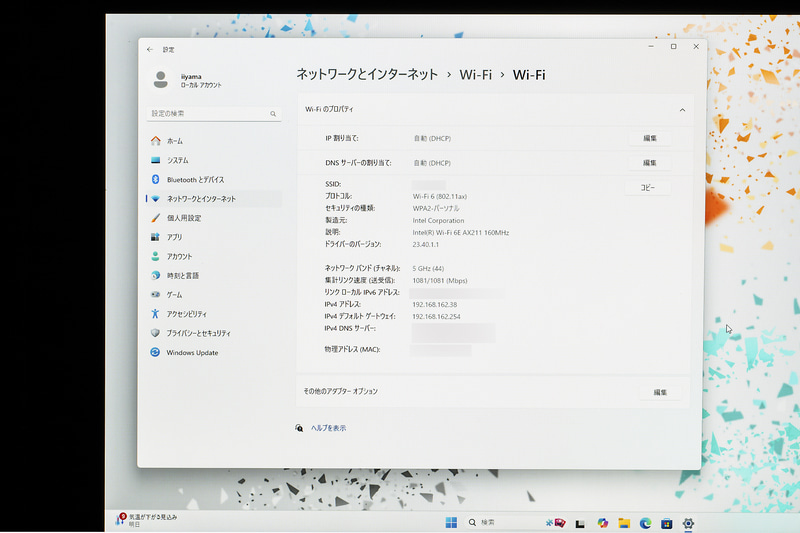The width and height of the screenshot is (800, 533).
Task: Maximize the Settings window
Action: point(673,46)
